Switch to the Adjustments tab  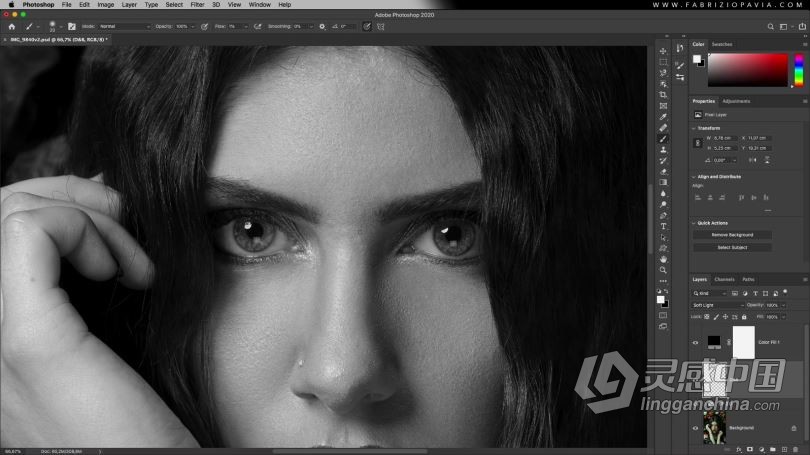pos(736,101)
